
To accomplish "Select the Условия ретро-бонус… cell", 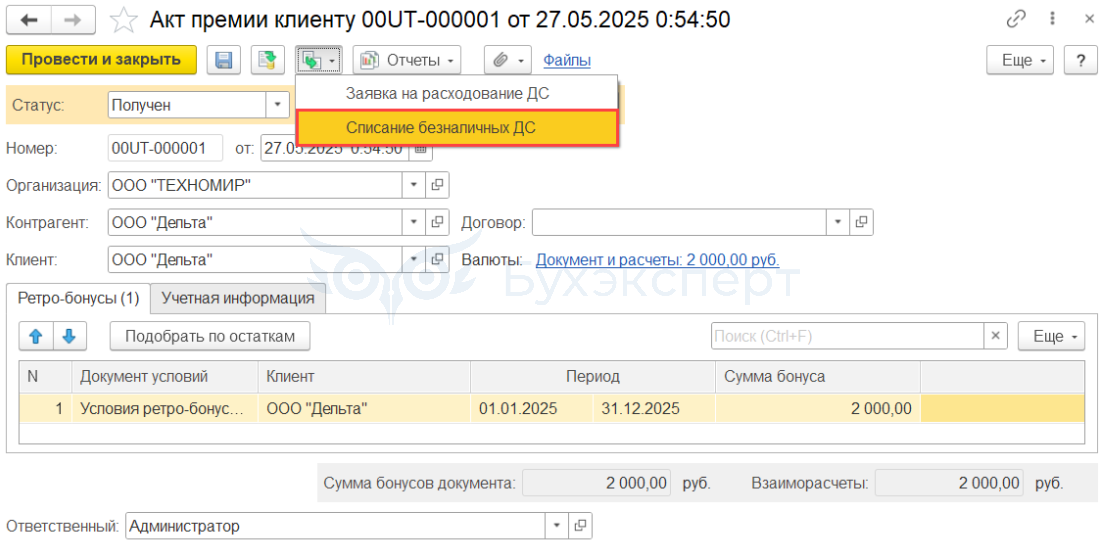I will click(165, 408).
